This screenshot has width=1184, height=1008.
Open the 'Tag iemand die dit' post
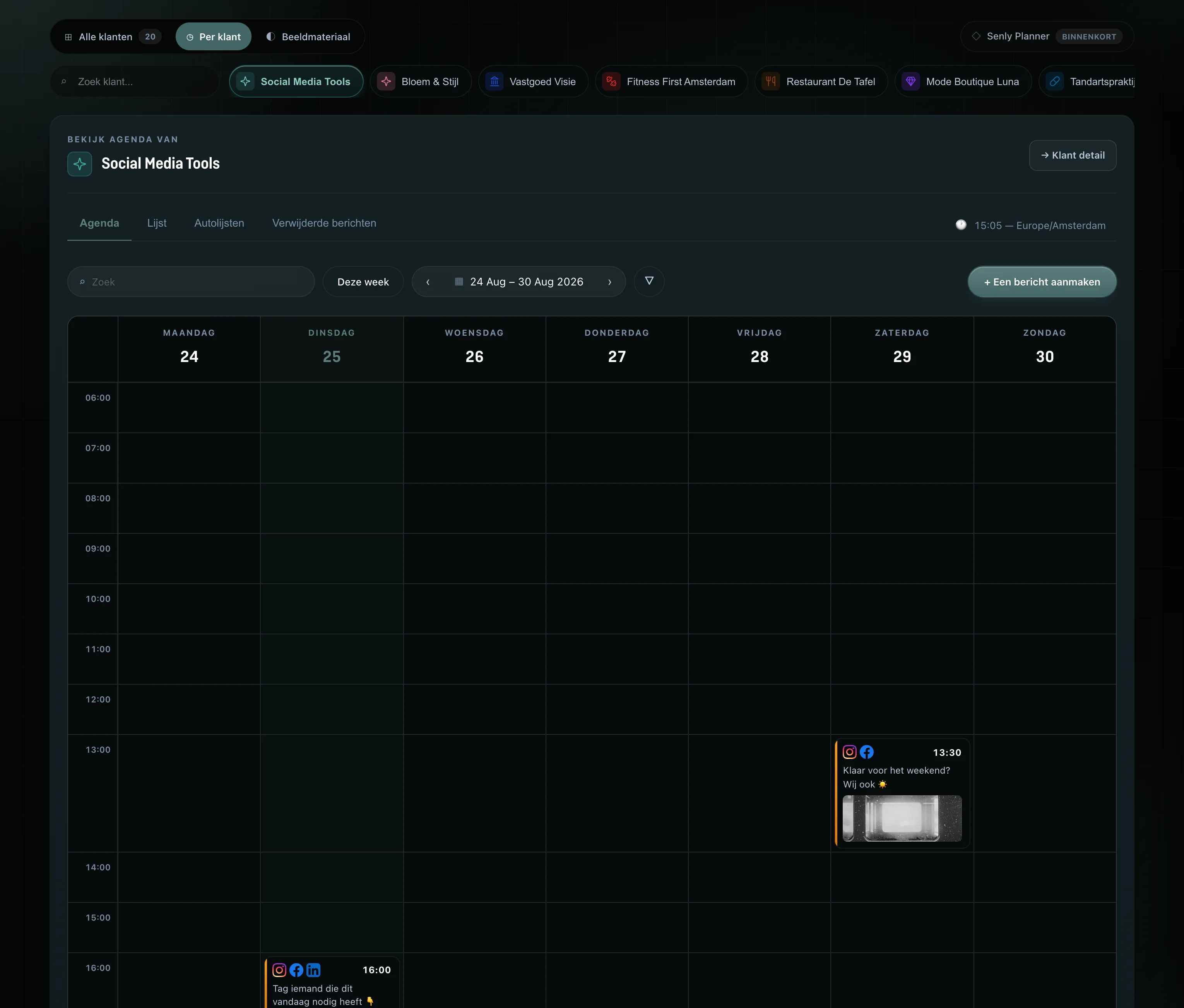[332, 983]
